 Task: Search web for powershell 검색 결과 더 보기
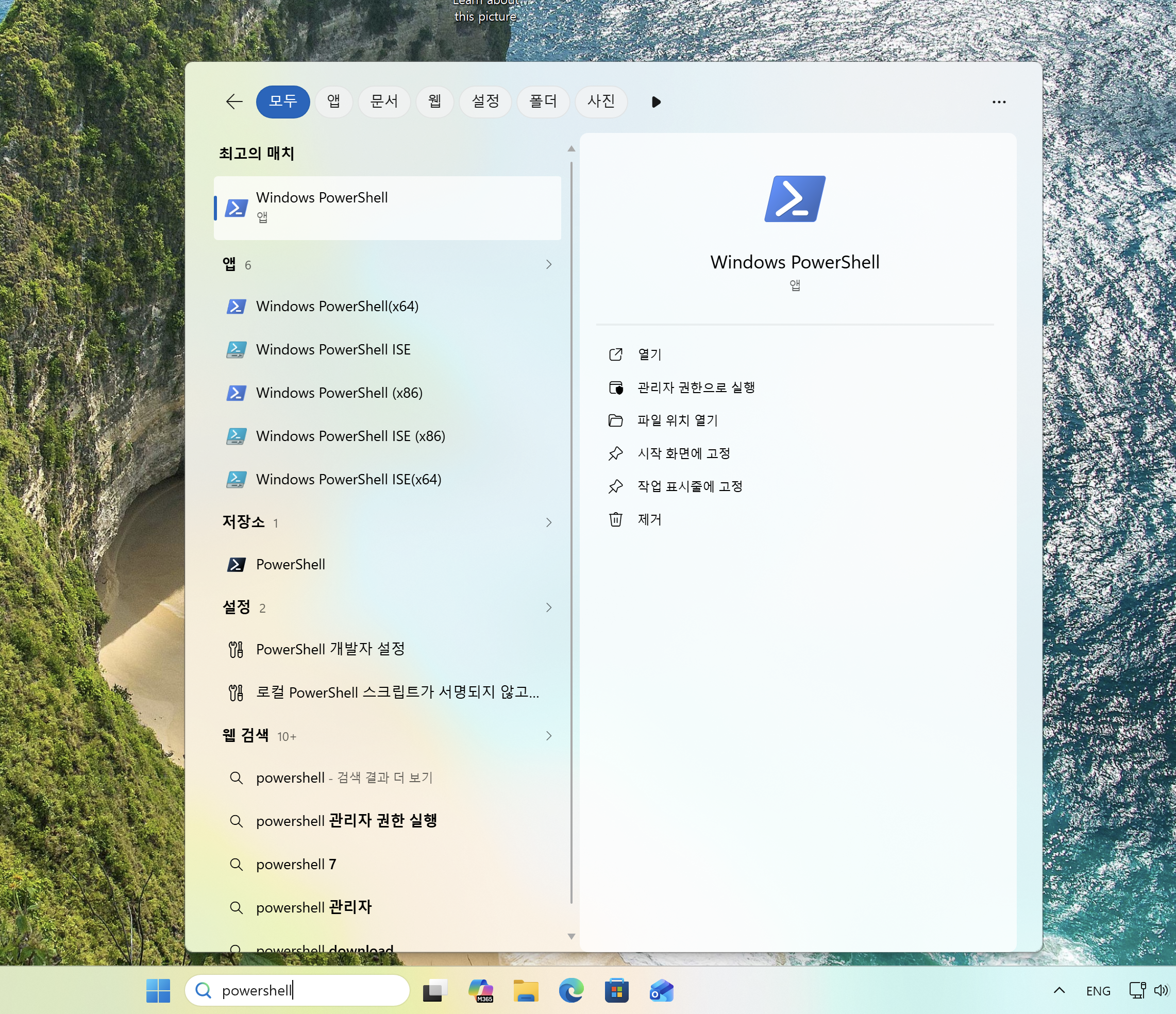(388, 778)
